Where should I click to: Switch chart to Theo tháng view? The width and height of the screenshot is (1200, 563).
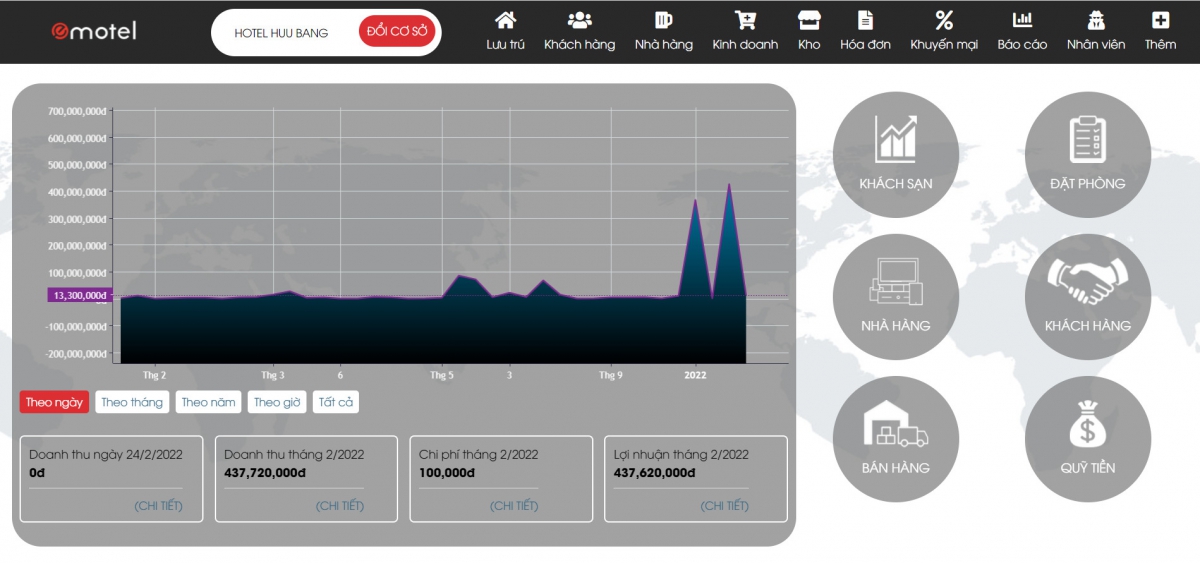[132, 402]
